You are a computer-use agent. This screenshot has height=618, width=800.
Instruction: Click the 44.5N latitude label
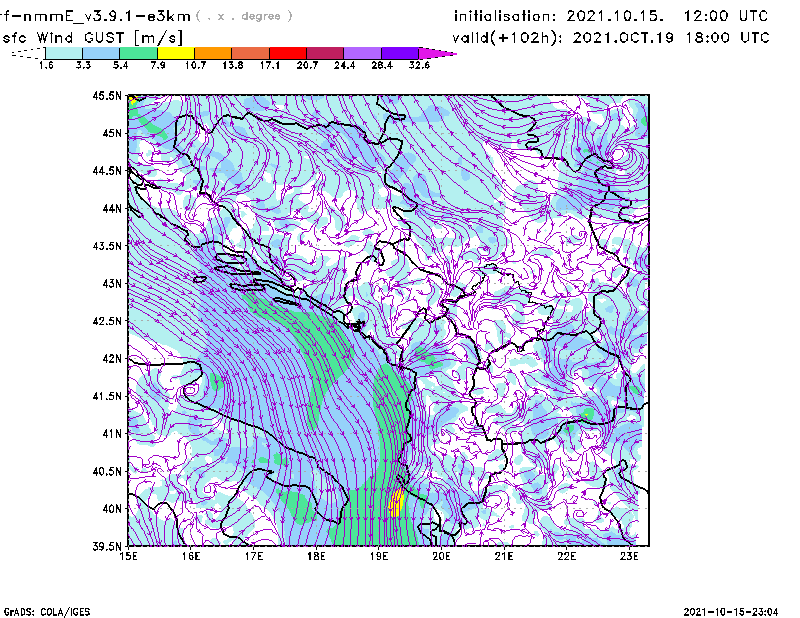point(107,170)
